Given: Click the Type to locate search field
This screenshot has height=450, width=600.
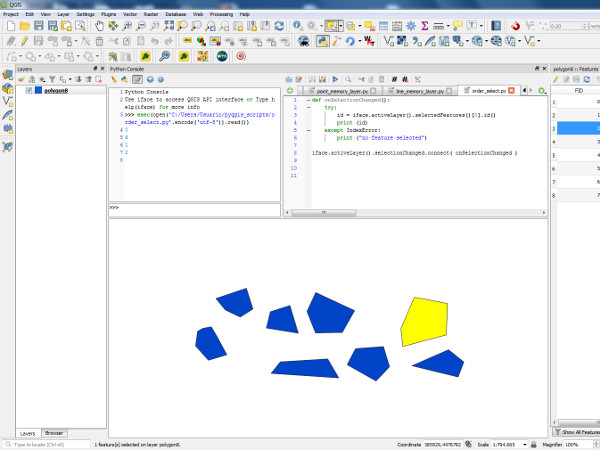Looking at the screenshot, I should pyautogui.click(x=47, y=444).
